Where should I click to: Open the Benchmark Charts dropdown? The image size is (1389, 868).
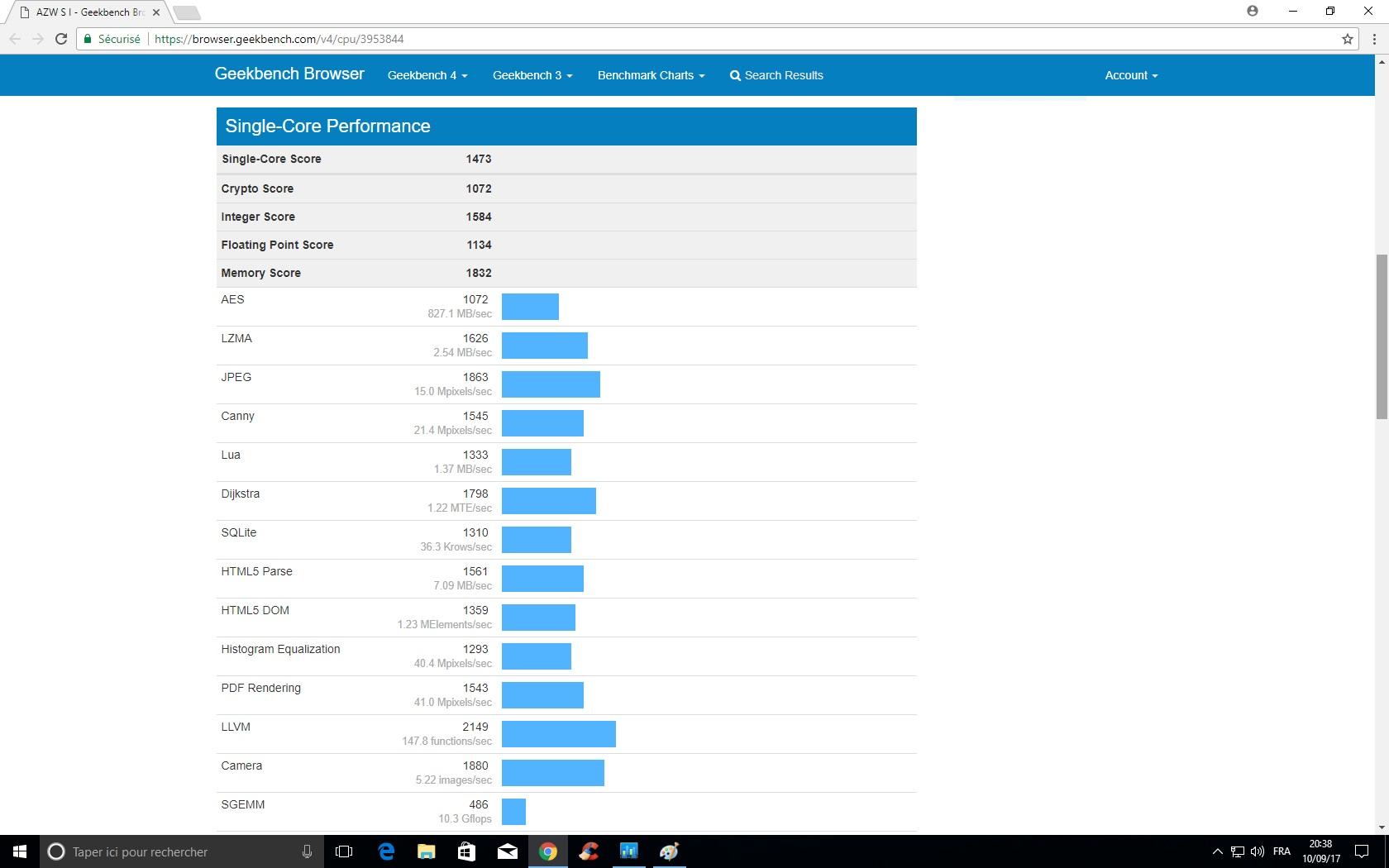[x=651, y=75]
